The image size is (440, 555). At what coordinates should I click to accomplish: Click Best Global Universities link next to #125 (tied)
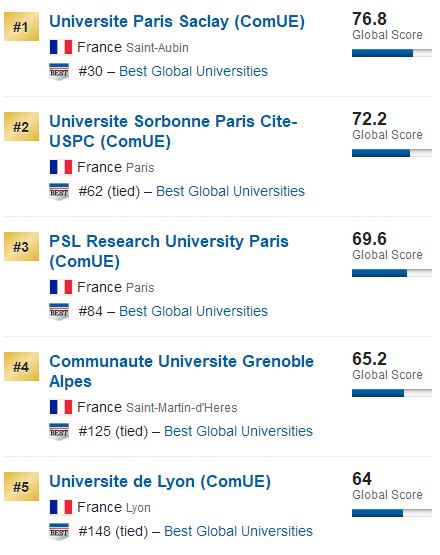coord(239,431)
